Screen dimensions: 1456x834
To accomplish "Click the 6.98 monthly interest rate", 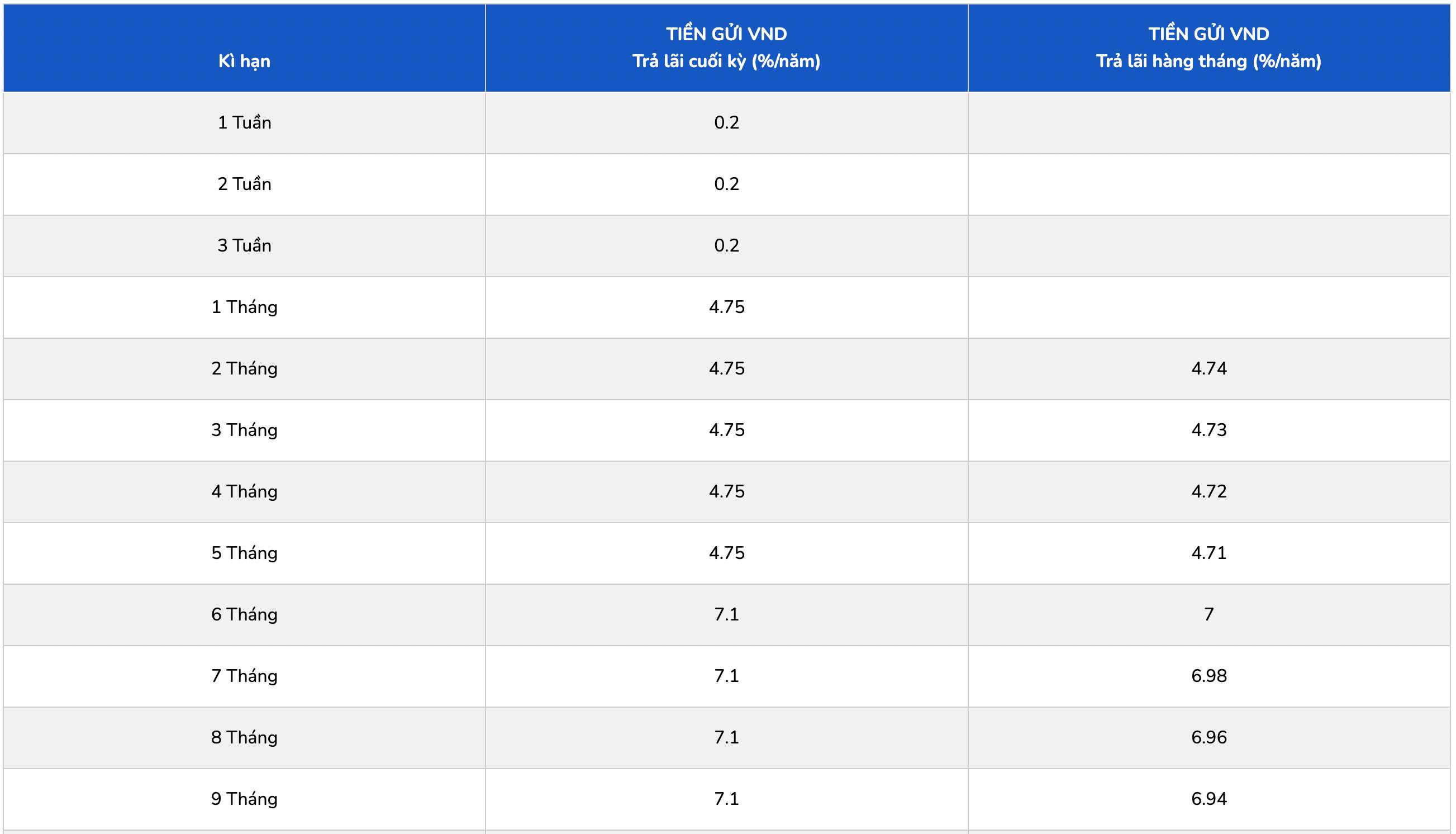I will coord(1208,676).
